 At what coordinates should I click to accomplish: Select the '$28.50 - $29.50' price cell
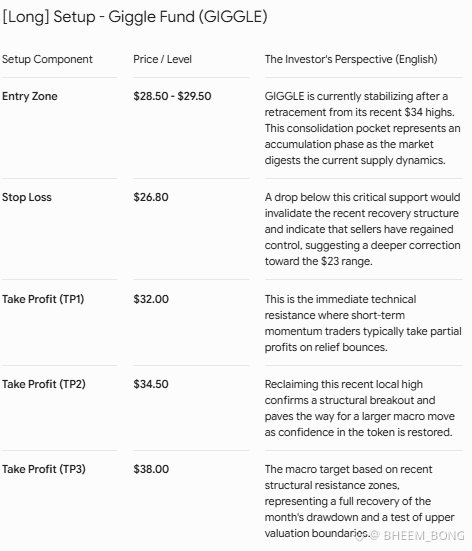[172, 96]
